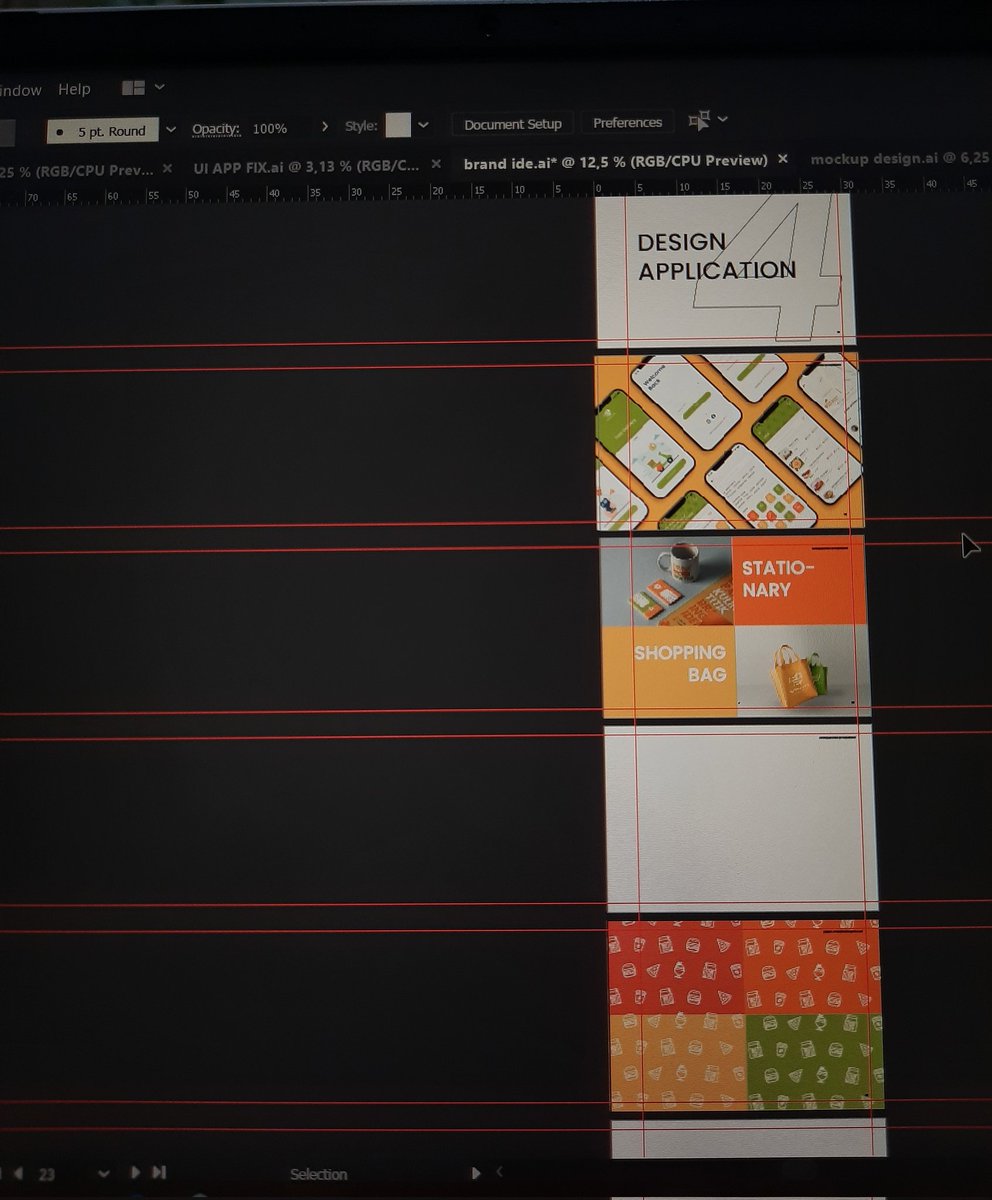Switch to the mockup design.ai tab
The height and width of the screenshot is (1200, 992).
[900, 158]
